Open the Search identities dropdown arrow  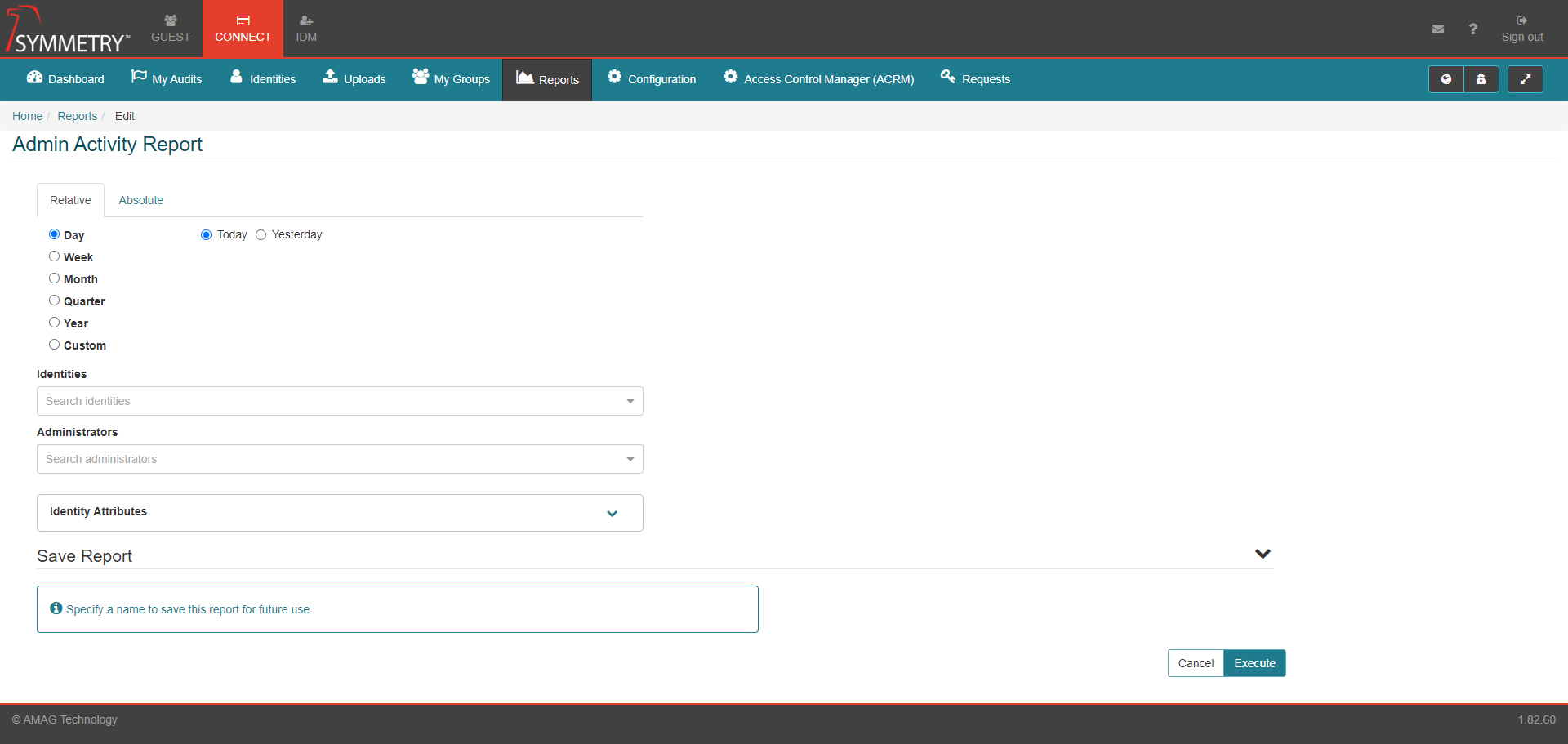pyautogui.click(x=630, y=401)
